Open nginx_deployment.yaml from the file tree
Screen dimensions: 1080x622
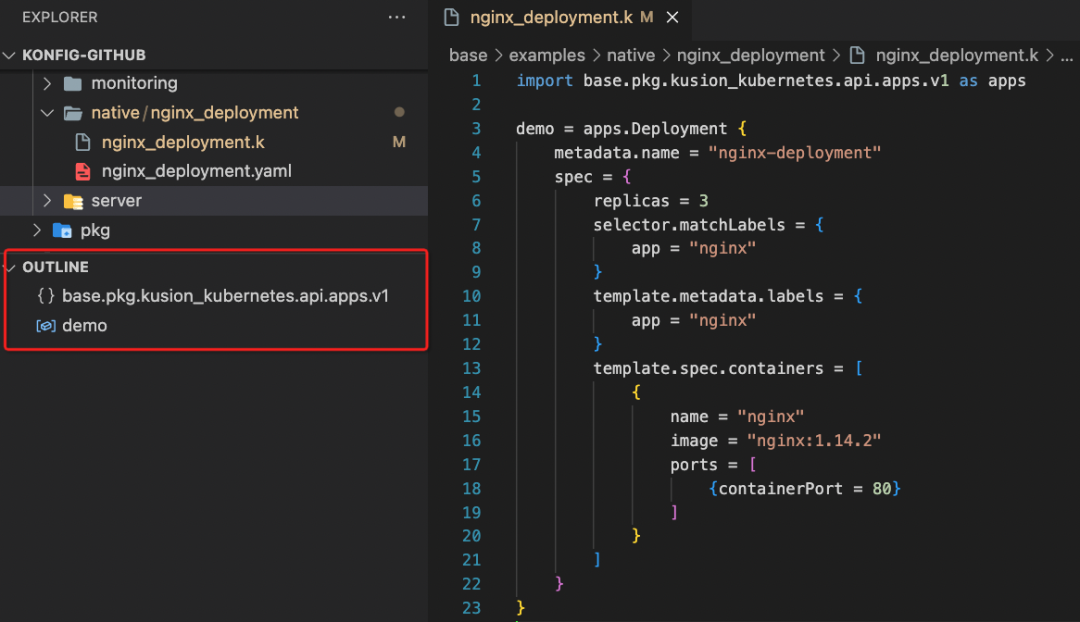tap(196, 171)
